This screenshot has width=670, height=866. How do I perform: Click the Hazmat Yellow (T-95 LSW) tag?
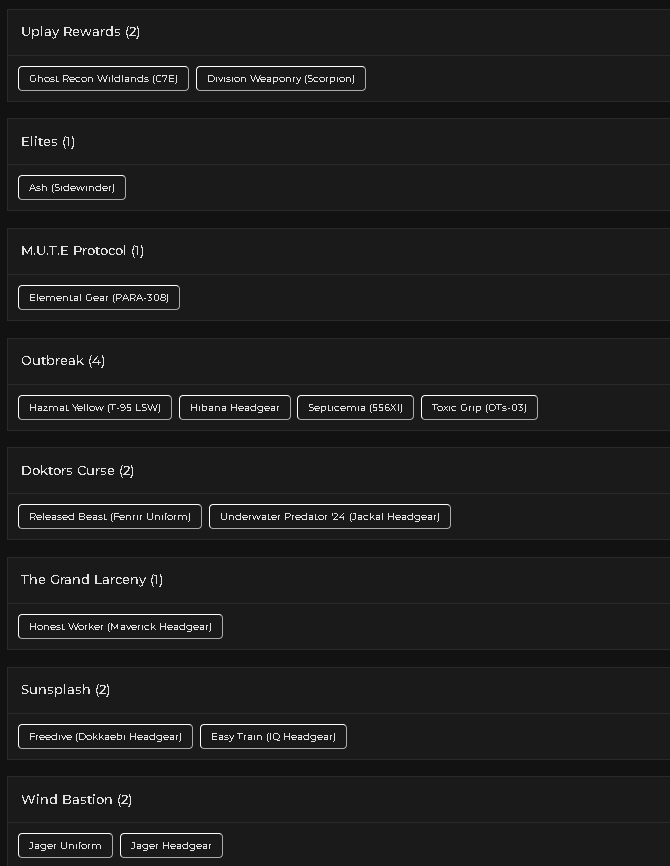pyautogui.click(x=95, y=408)
